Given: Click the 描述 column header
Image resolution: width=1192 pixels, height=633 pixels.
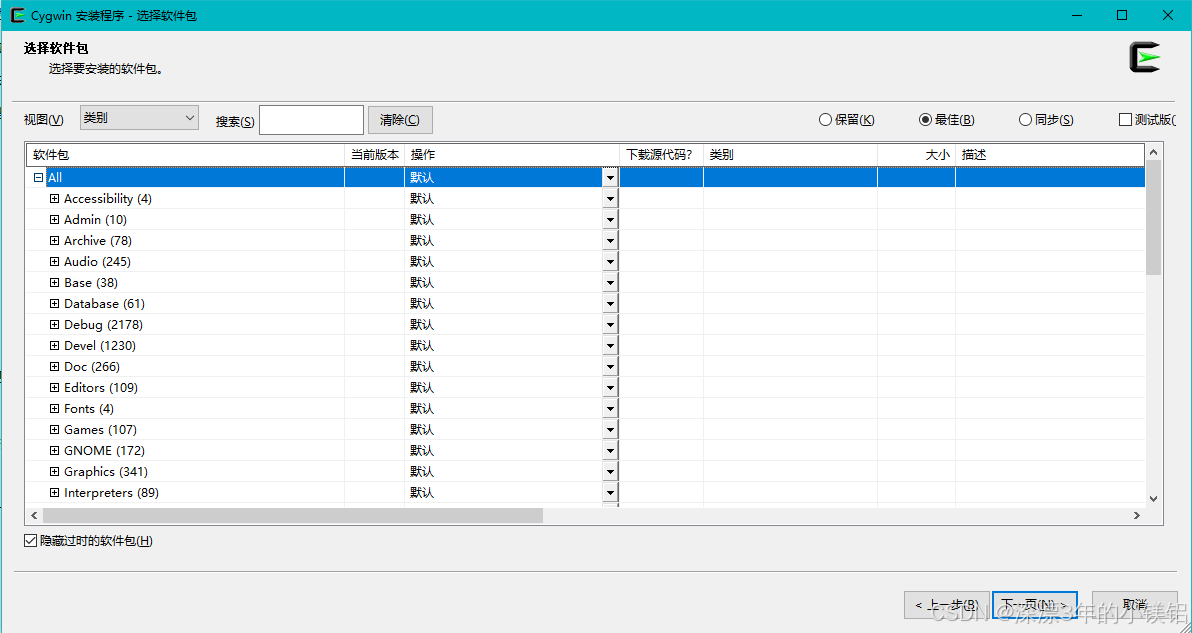Looking at the screenshot, I should (x=1050, y=154).
